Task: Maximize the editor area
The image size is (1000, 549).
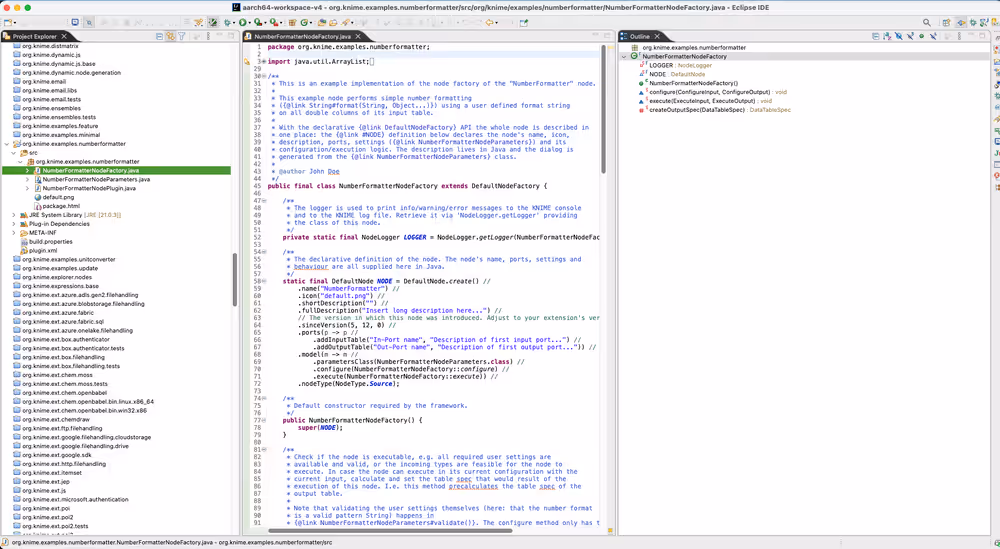Action: [608, 36]
